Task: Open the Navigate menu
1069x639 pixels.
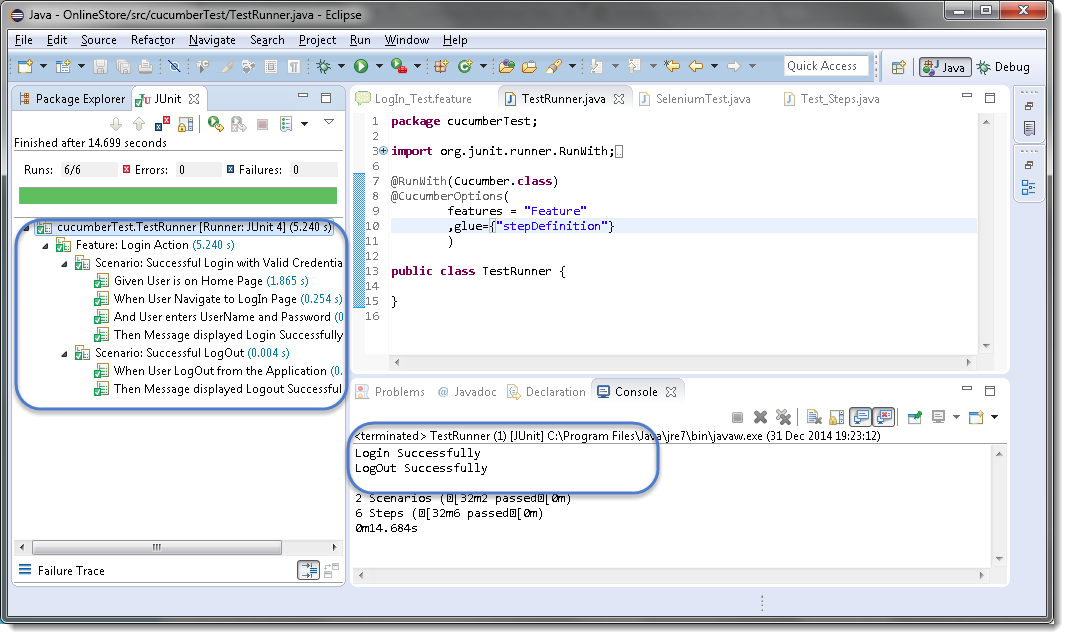Action: (x=212, y=40)
